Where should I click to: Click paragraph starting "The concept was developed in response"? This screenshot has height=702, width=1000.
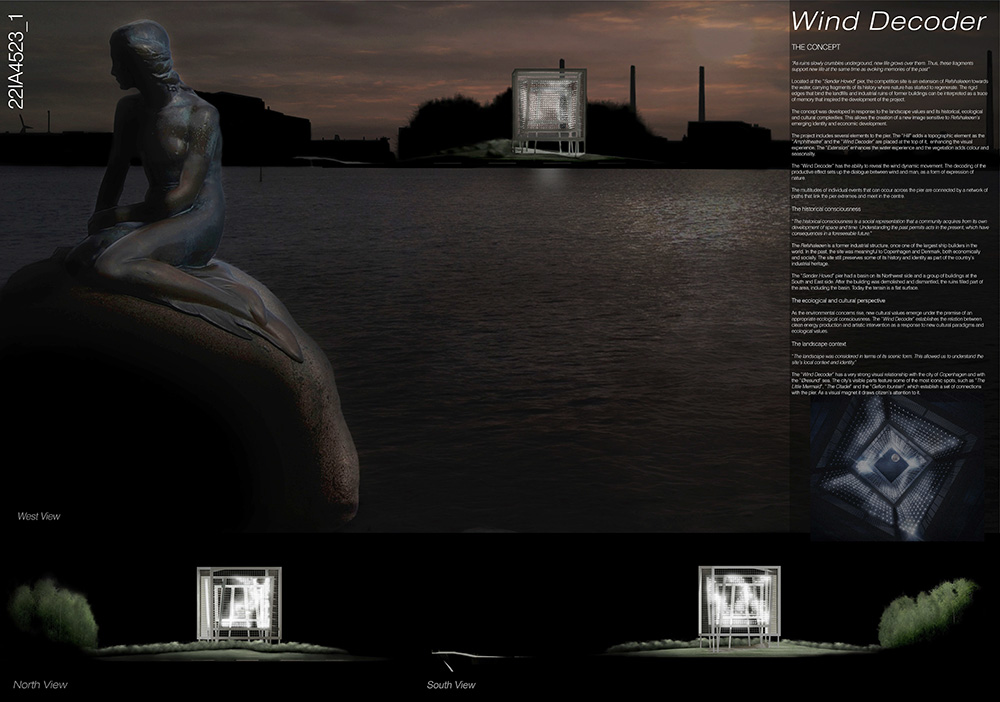[889, 119]
